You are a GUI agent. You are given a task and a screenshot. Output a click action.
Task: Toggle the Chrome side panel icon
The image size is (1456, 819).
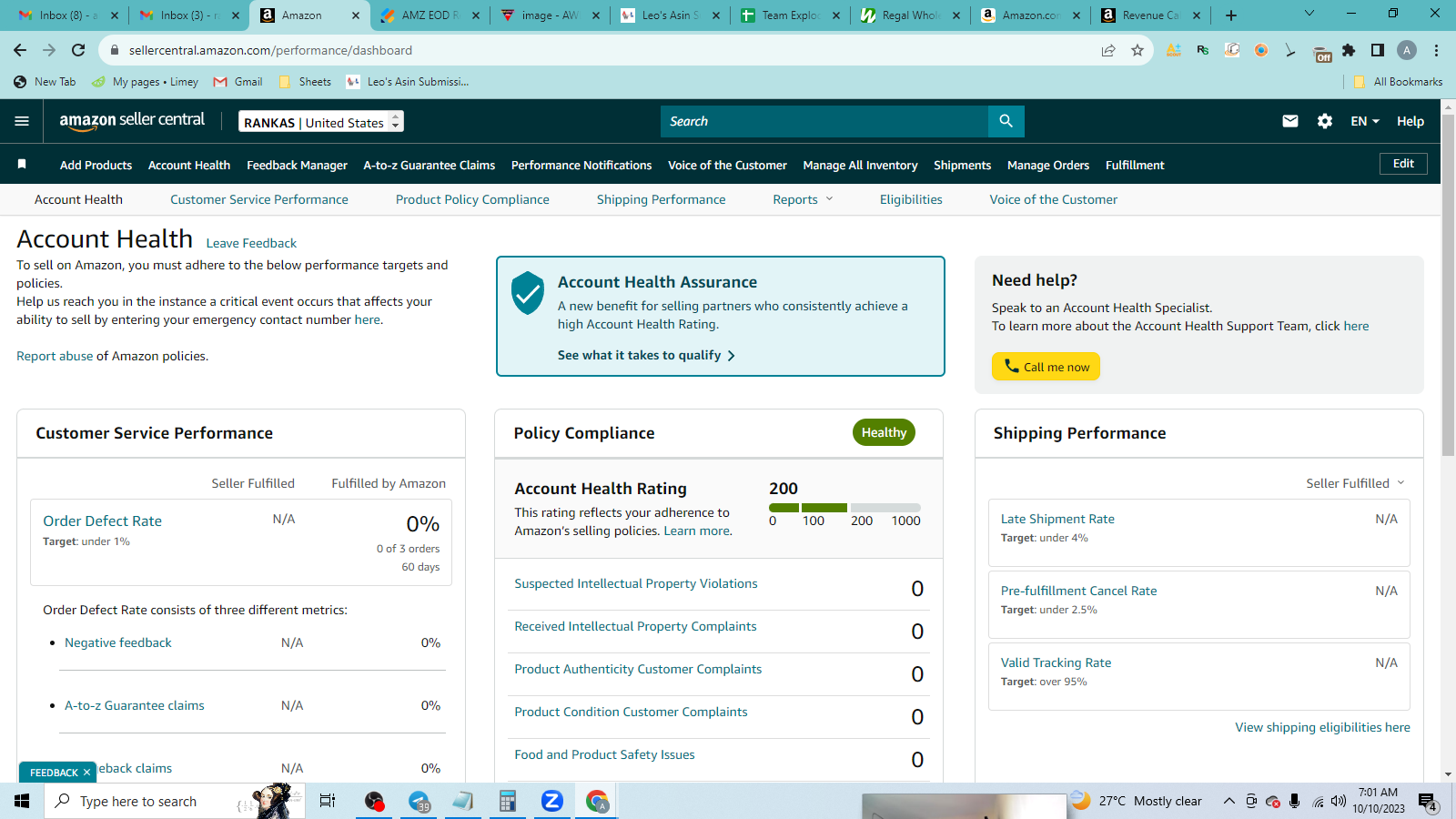click(1378, 50)
